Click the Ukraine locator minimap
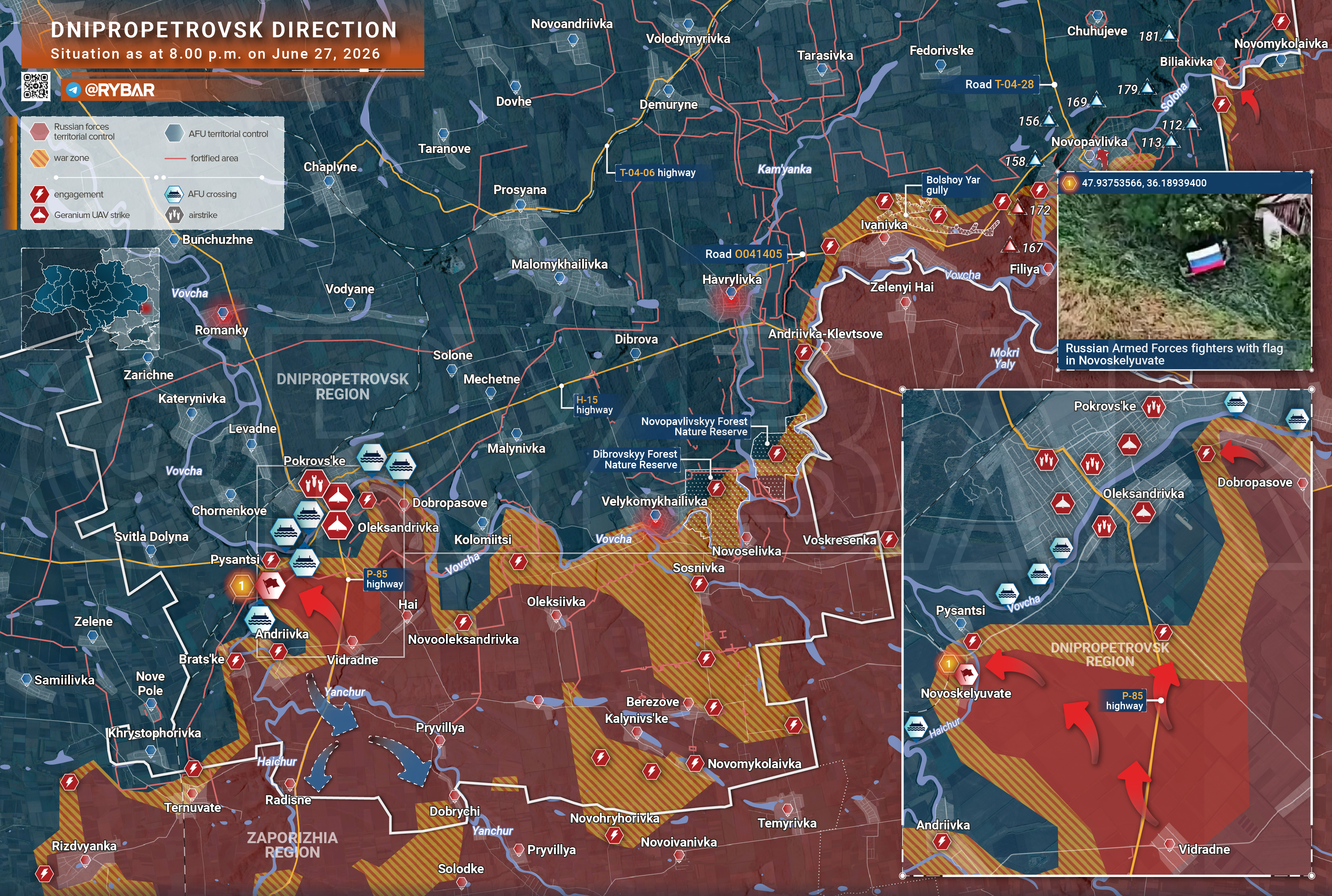The height and width of the screenshot is (896, 1332). pyautogui.click(x=90, y=299)
